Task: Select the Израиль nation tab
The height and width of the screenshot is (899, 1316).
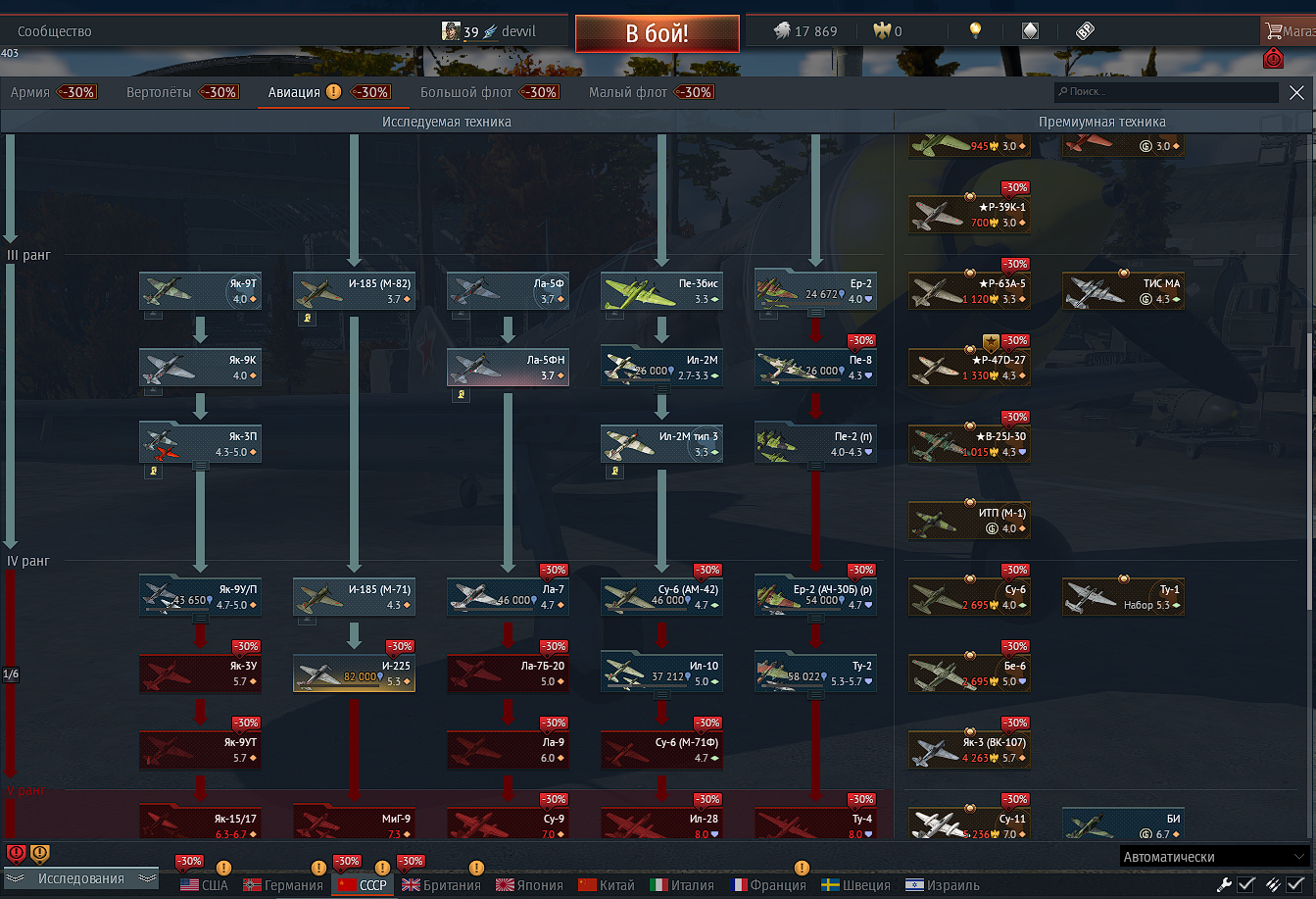Action: (x=942, y=885)
